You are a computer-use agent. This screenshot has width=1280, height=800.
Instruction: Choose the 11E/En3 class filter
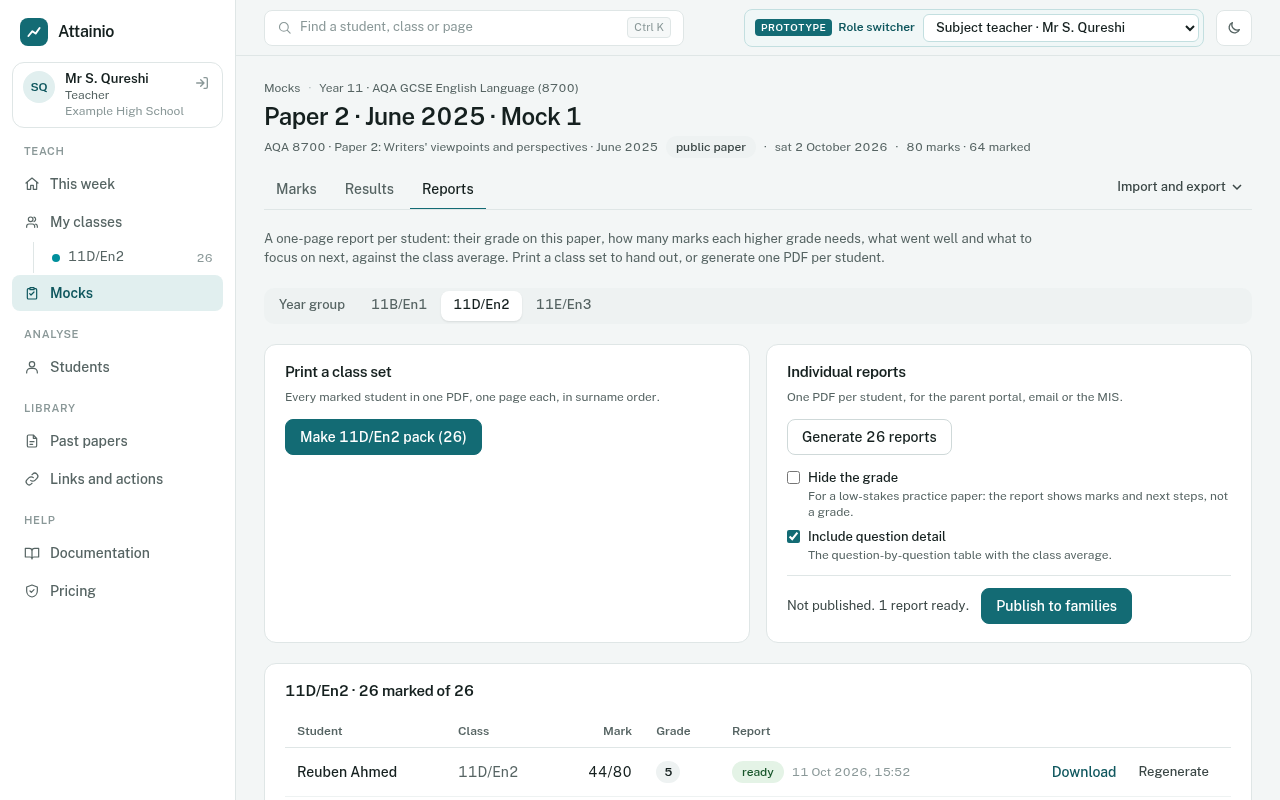pos(564,305)
